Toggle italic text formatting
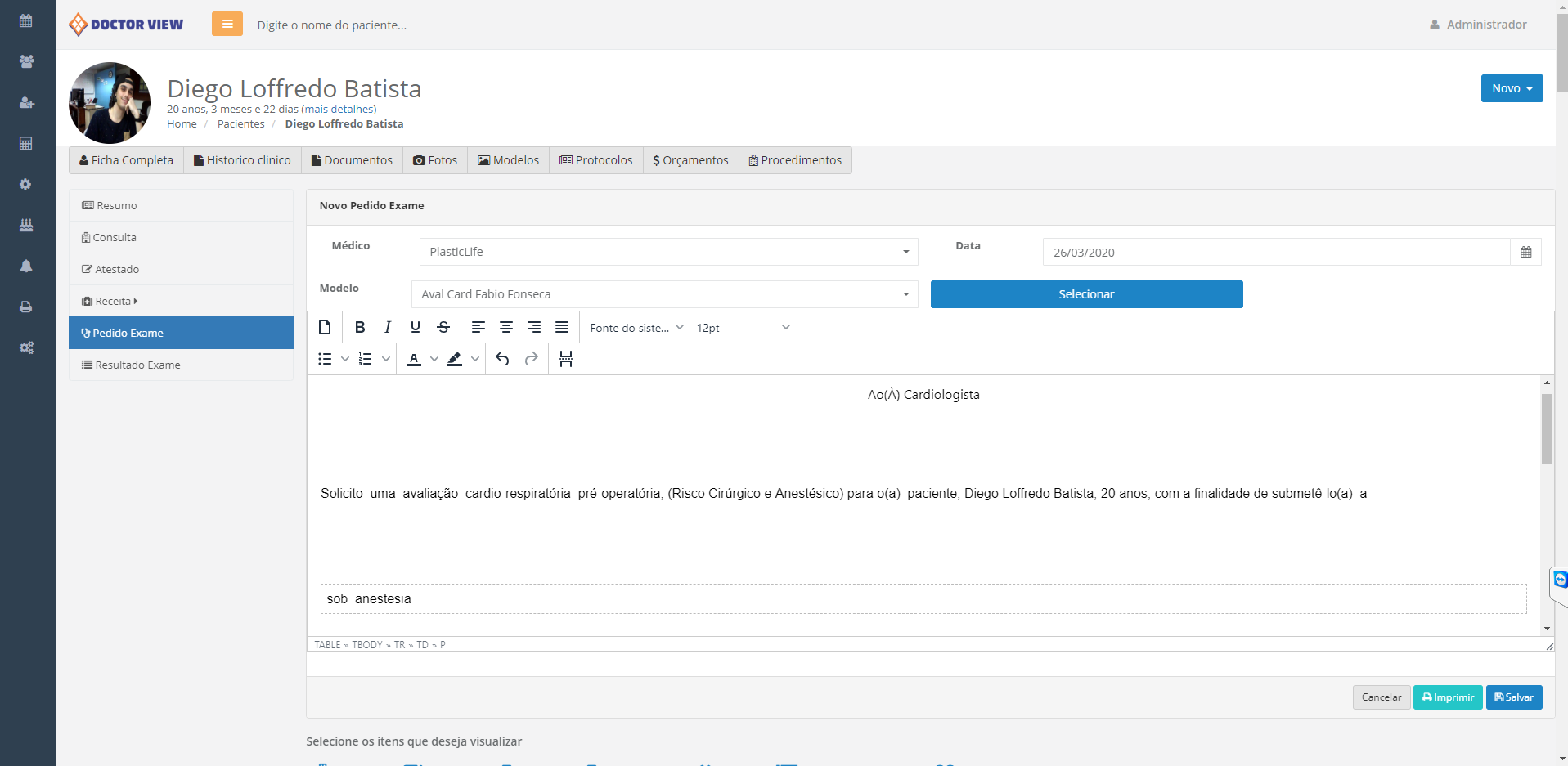The width and height of the screenshot is (1568, 766). pos(388,328)
